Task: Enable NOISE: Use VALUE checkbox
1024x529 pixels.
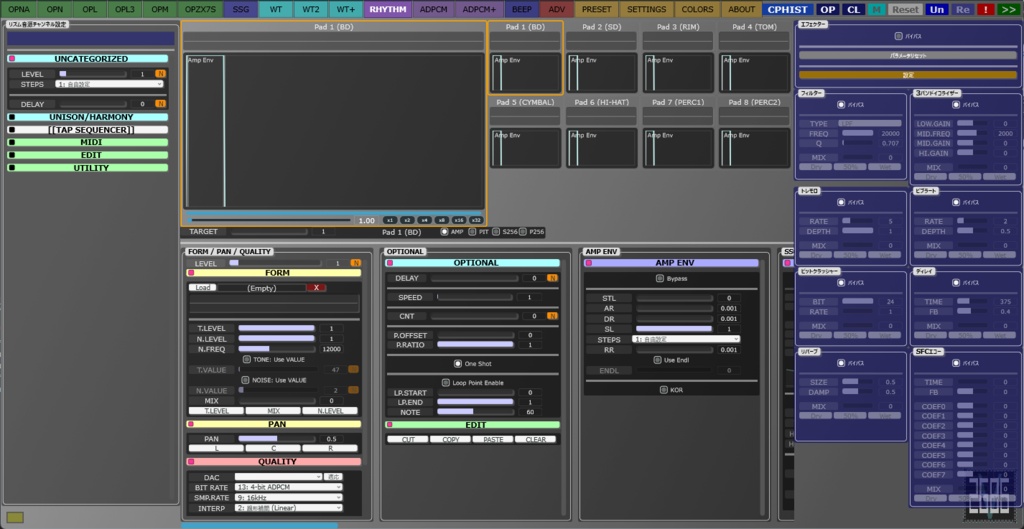Action: 246,380
